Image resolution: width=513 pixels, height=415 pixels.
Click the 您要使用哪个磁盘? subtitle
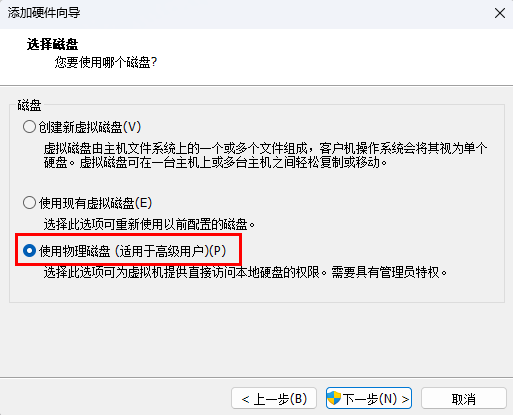pyautogui.click(x=106, y=62)
